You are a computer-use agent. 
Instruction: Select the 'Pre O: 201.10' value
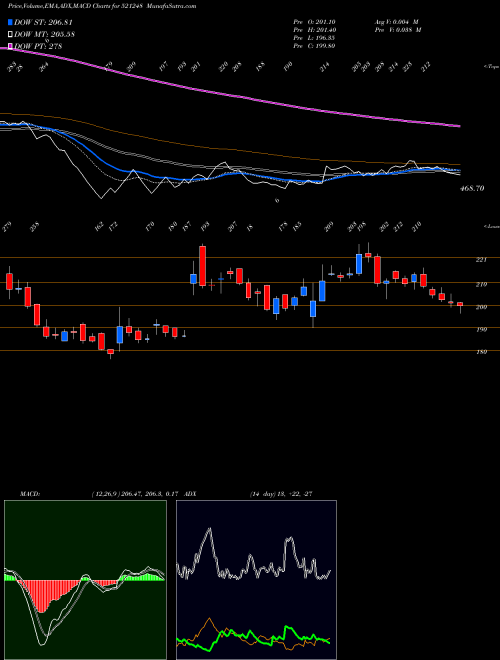click(314, 22)
